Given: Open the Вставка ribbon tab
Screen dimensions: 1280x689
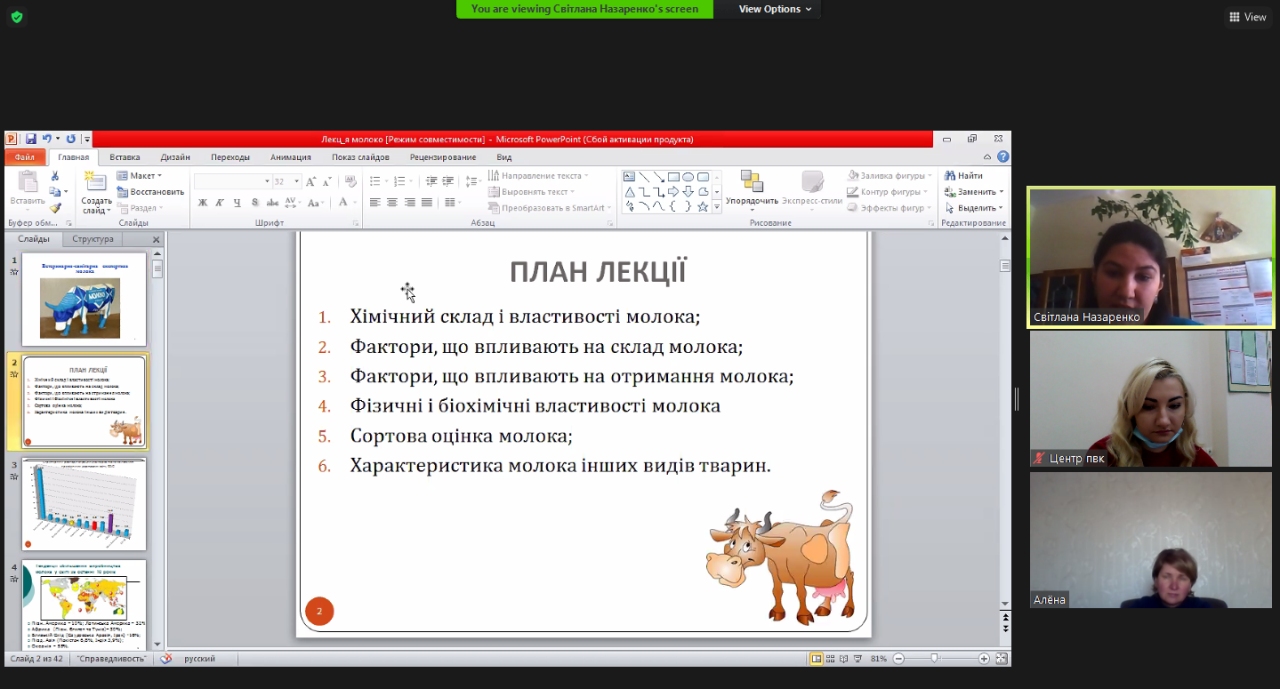Looking at the screenshot, I should (x=125, y=157).
